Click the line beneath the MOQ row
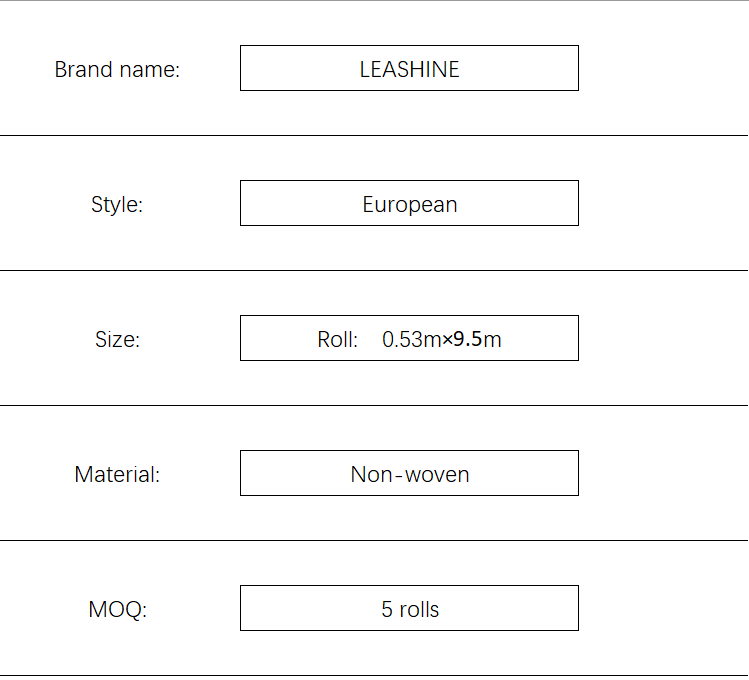This screenshot has height=680, width=749. [374, 676]
